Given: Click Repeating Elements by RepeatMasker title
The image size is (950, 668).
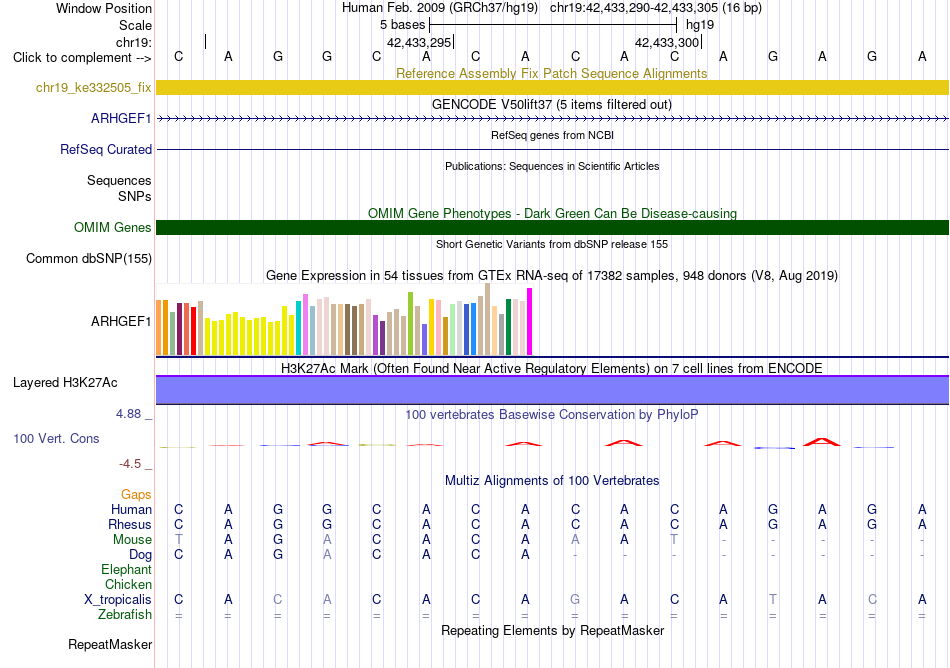Looking at the screenshot, I should 552,630.
